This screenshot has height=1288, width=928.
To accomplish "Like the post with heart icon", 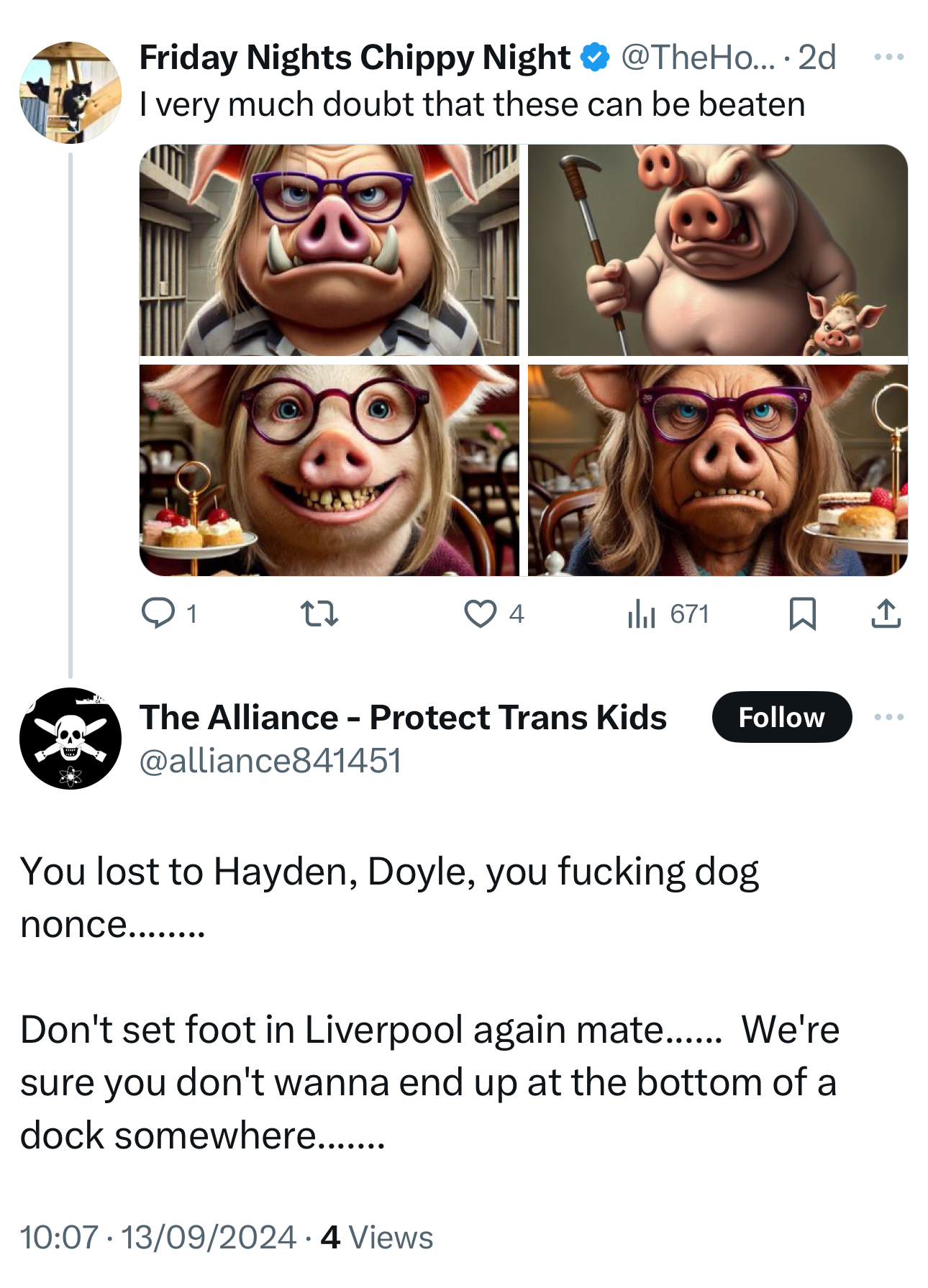I will (480, 613).
